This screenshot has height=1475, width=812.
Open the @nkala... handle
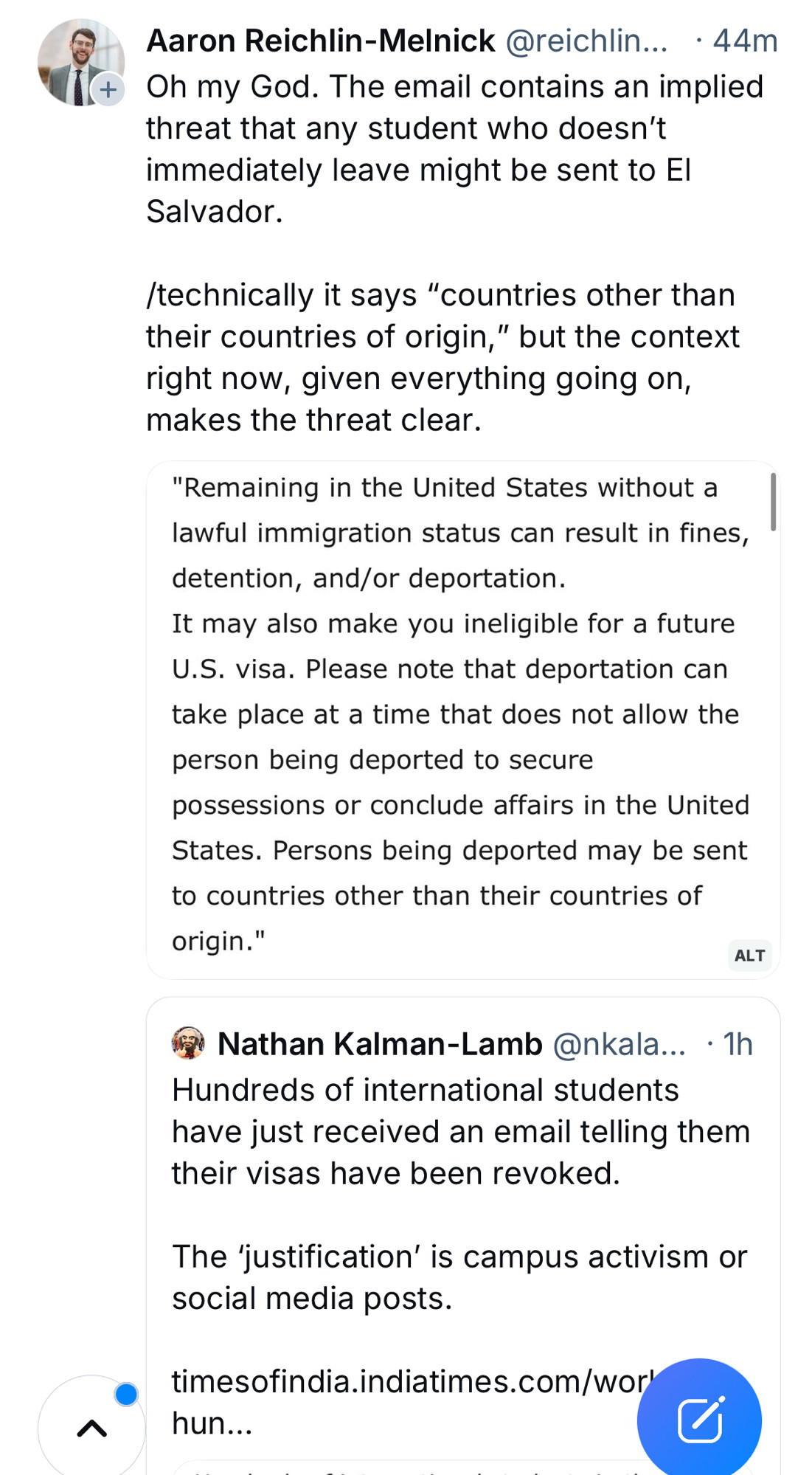point(619,1044)
